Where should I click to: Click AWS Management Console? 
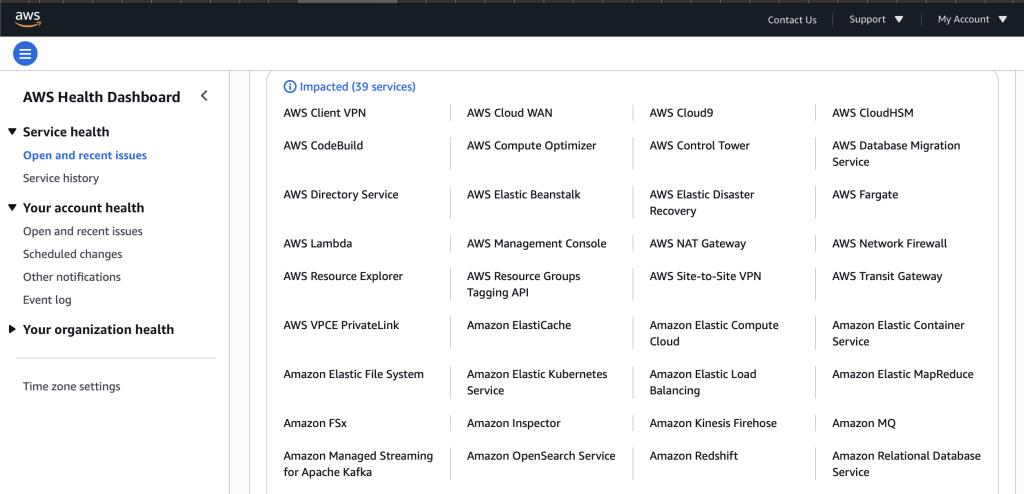[536, 244]
